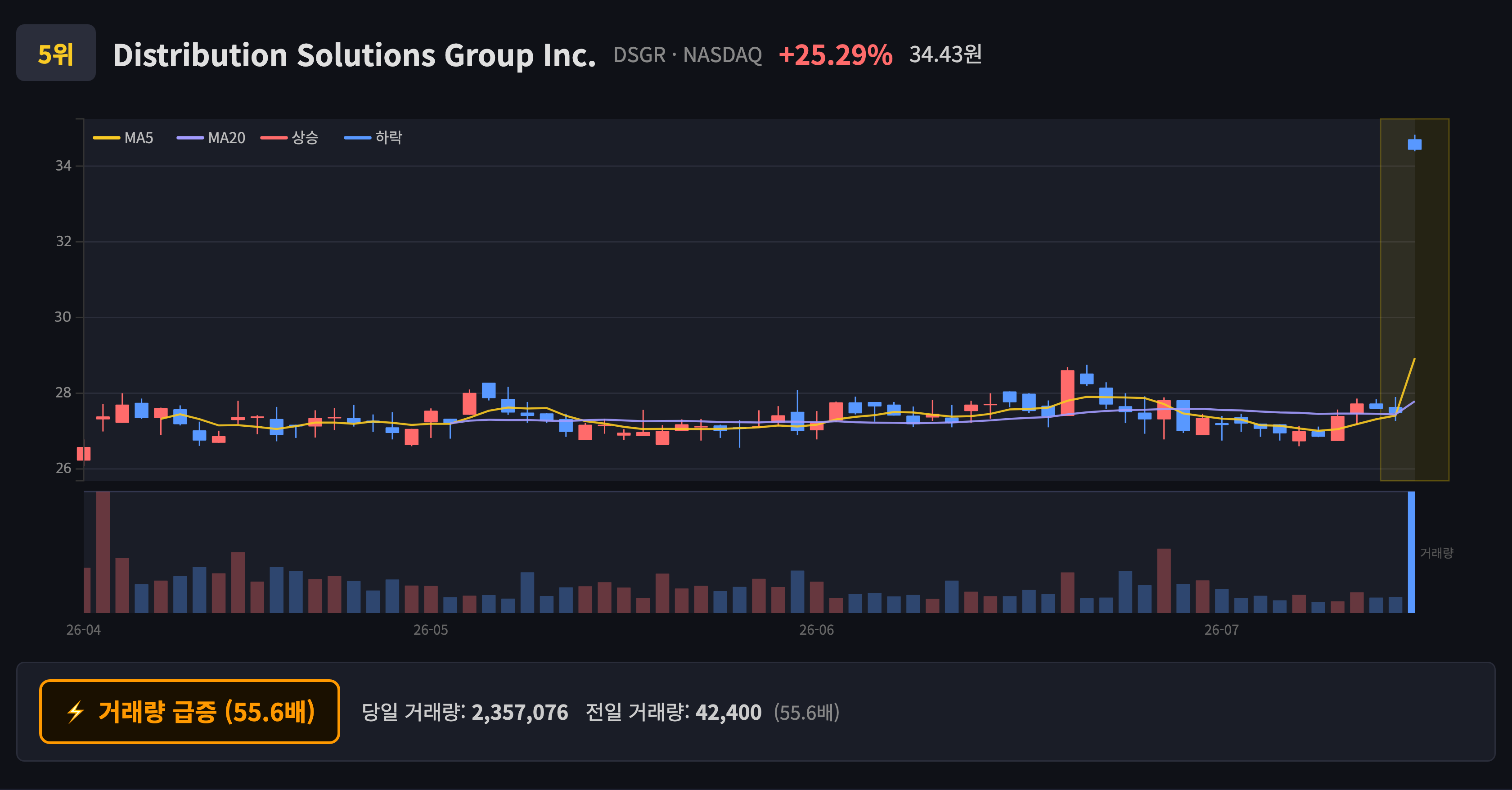Click the tallest red volume bar near 26-04
The height and width of the screenshot is (790, 1512).
[103, 552]
